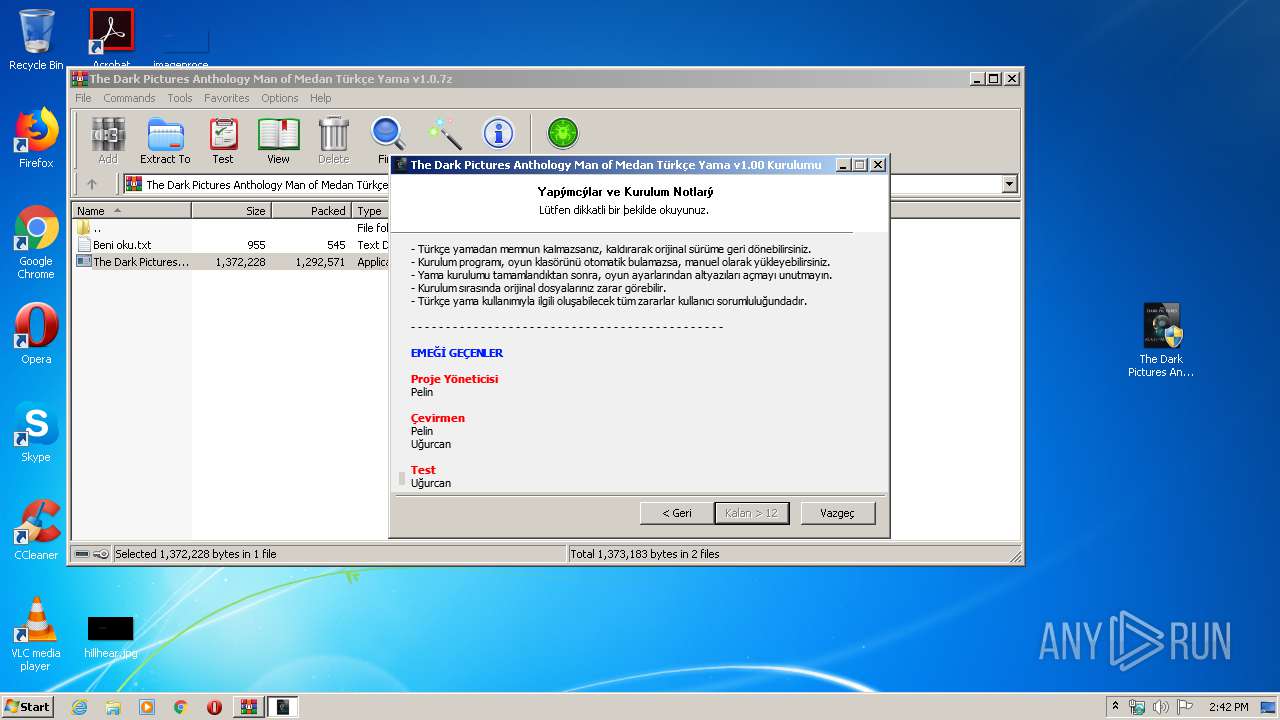Click the Info toolbar icon in WinRAR

498,133
